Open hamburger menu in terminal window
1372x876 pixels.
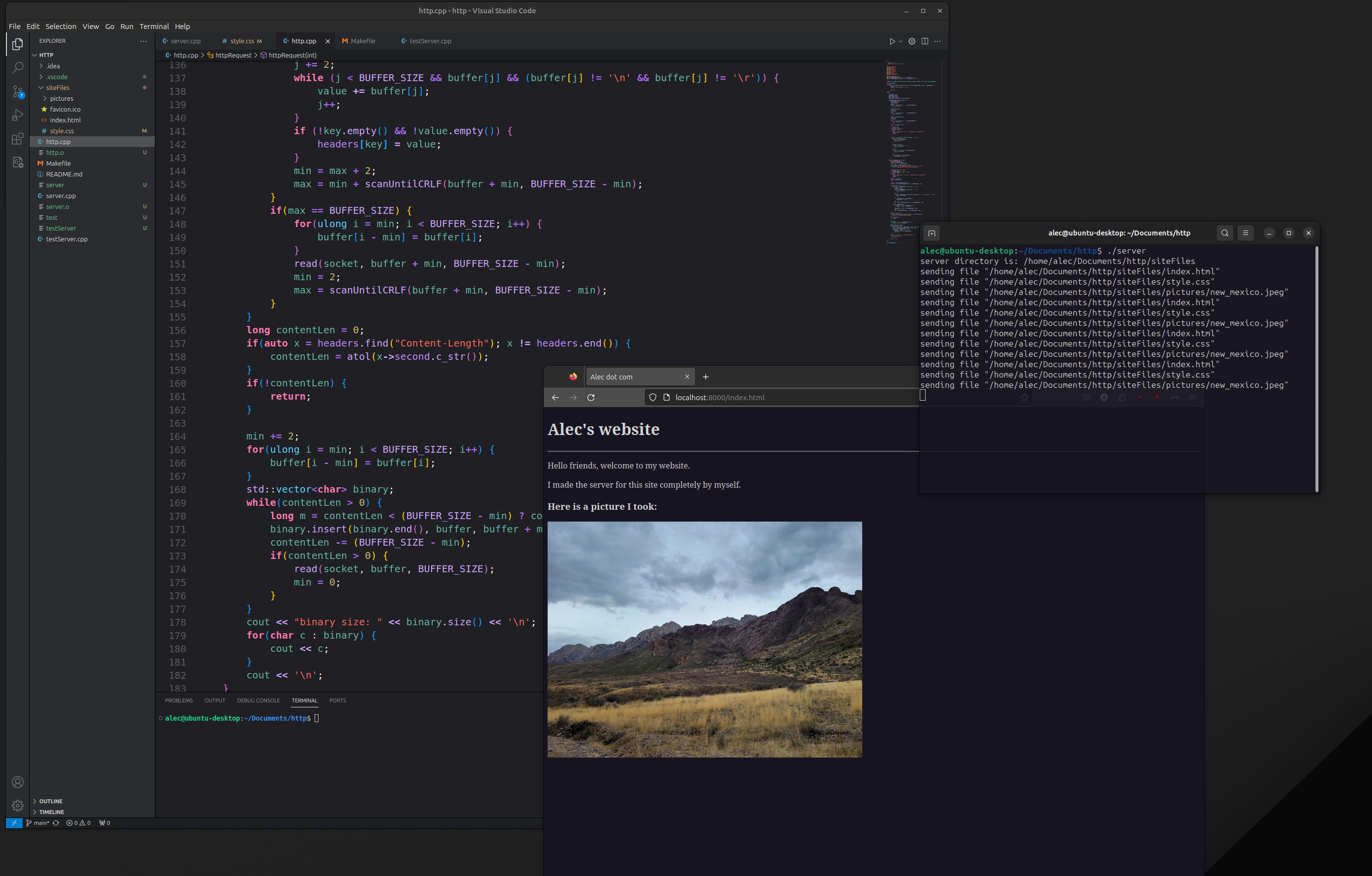click(1246, 233)
